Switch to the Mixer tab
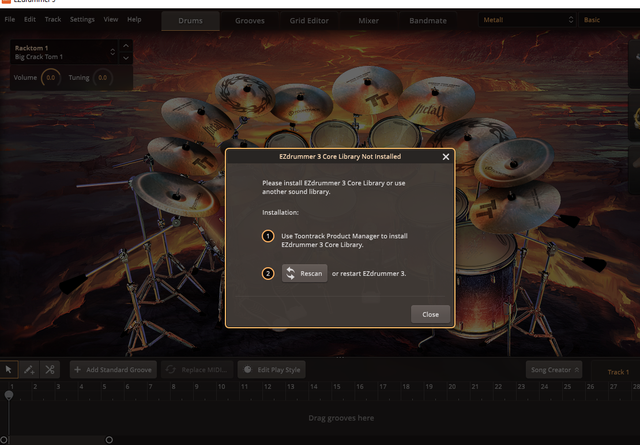 (x=369, y=21)
